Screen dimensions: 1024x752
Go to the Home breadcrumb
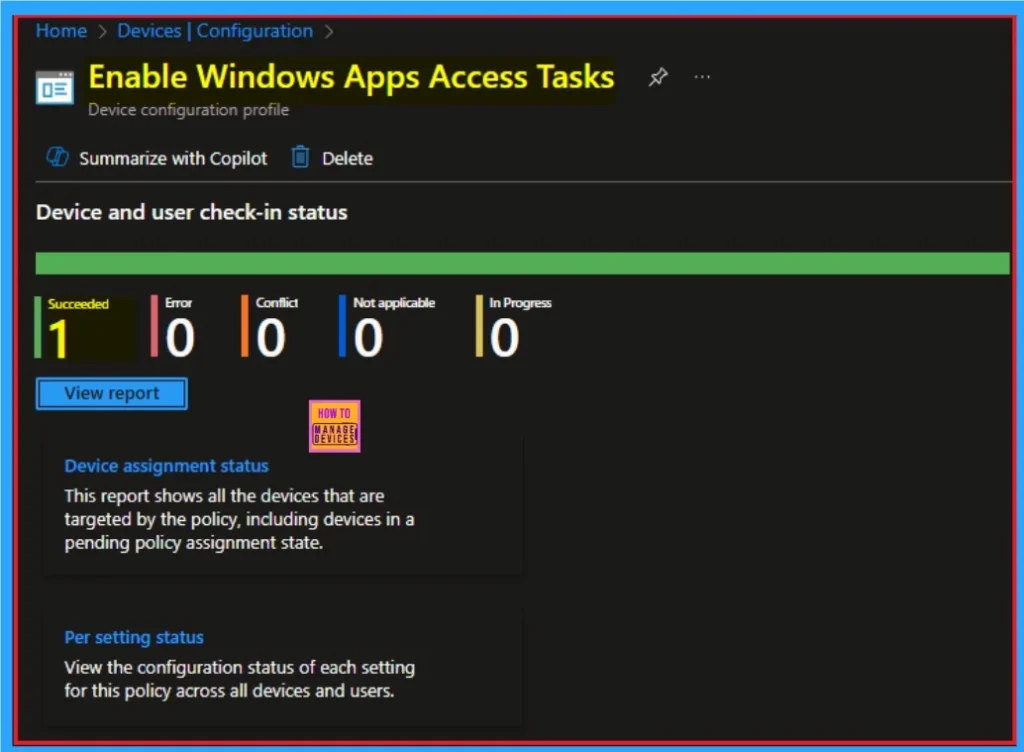tap(61, 31)
